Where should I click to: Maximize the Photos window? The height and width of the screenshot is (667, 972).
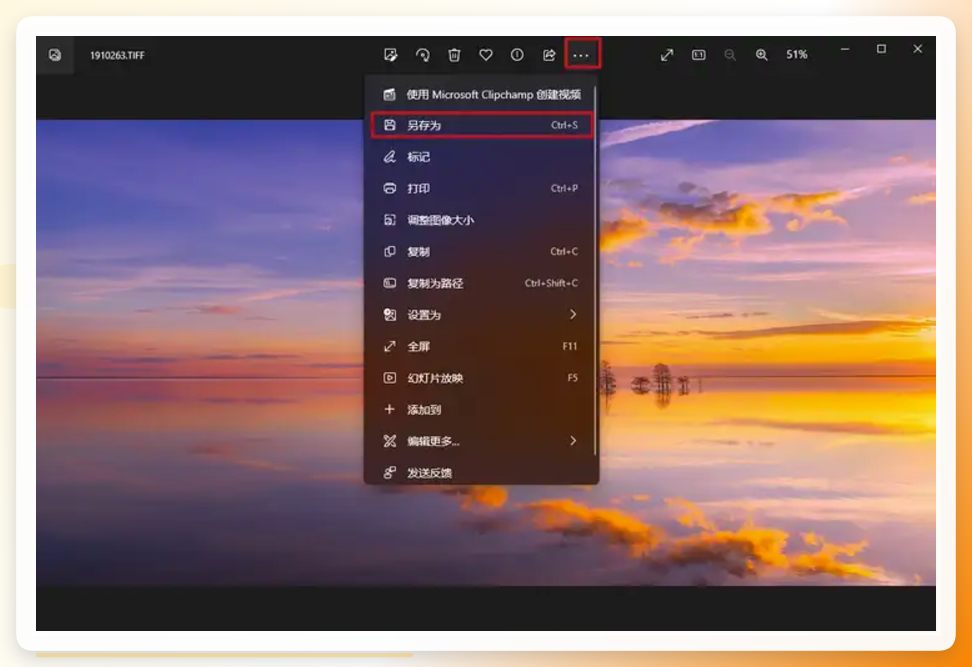(x=881, y=49)
